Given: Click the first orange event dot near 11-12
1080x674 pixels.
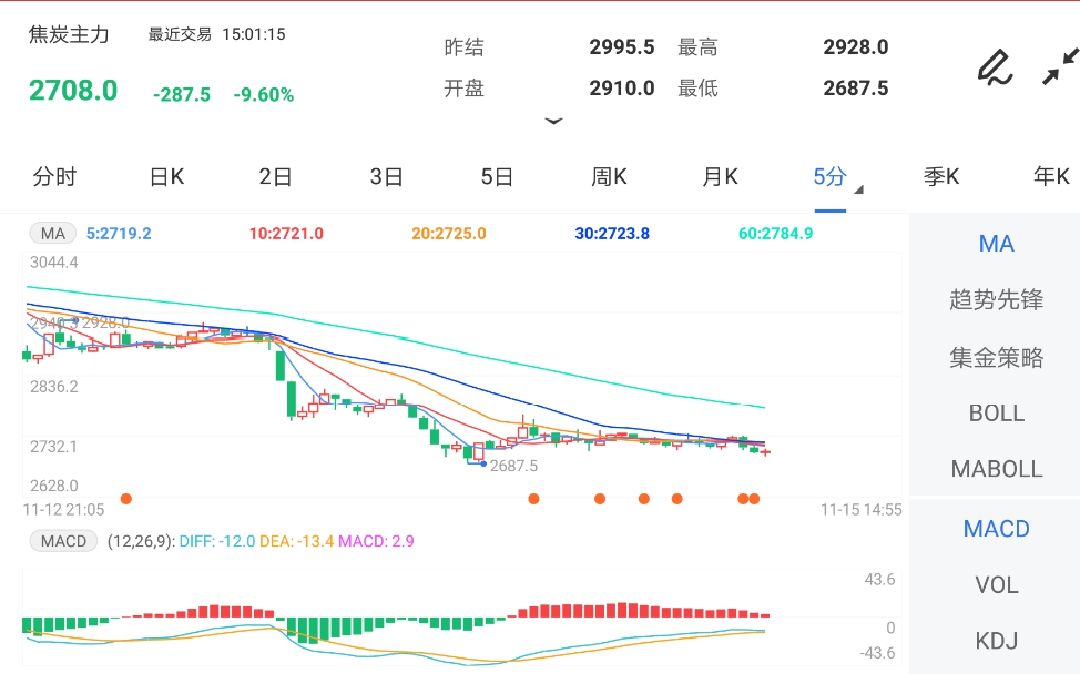Looking at the screenshot, I should click(x=126, y=498).
